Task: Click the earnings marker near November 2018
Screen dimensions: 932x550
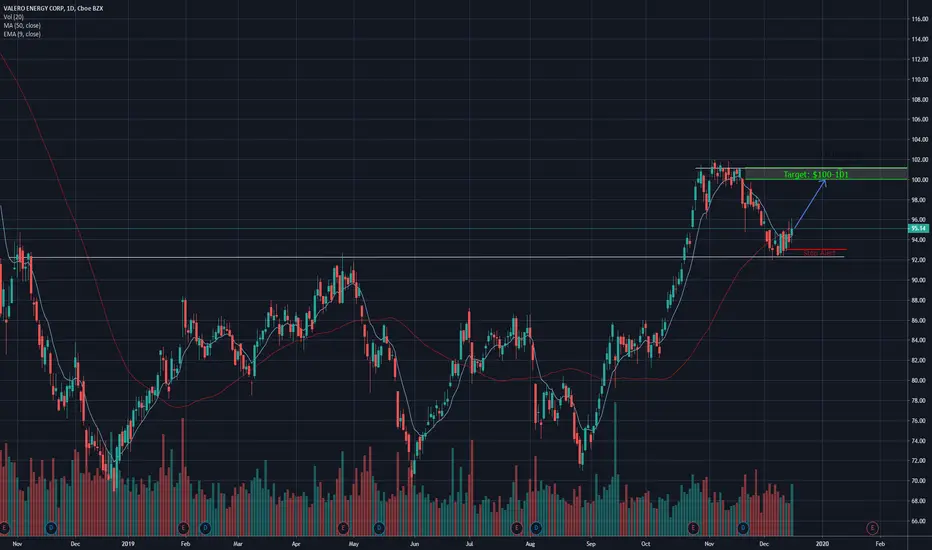Action: 4,528
